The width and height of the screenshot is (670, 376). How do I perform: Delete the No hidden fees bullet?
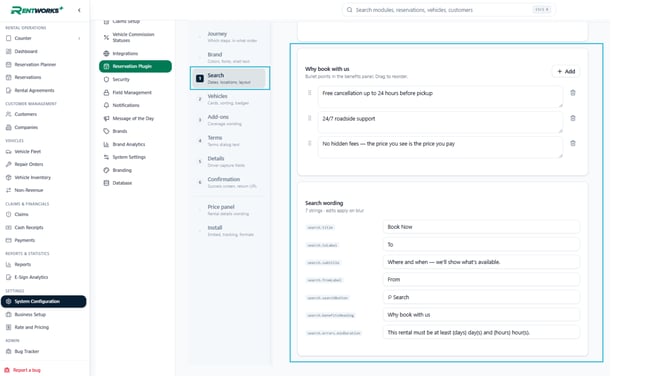click(x=573, y=143)
